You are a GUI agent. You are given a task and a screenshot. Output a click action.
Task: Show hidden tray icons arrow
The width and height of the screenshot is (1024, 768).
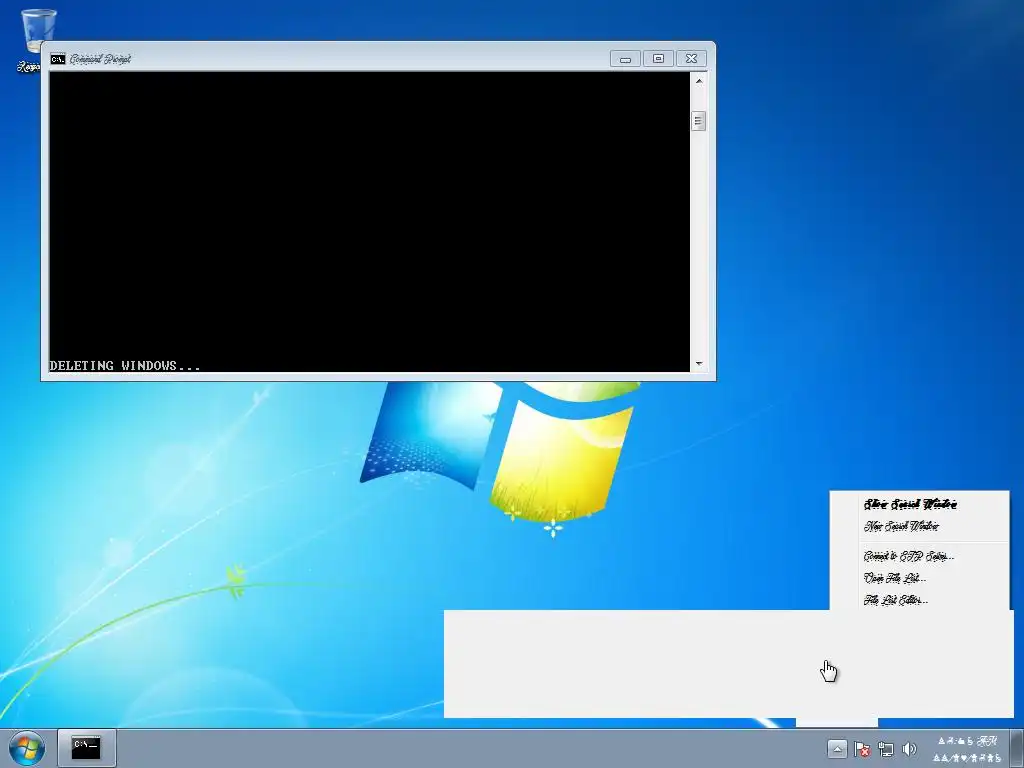(x=837, y=748)
